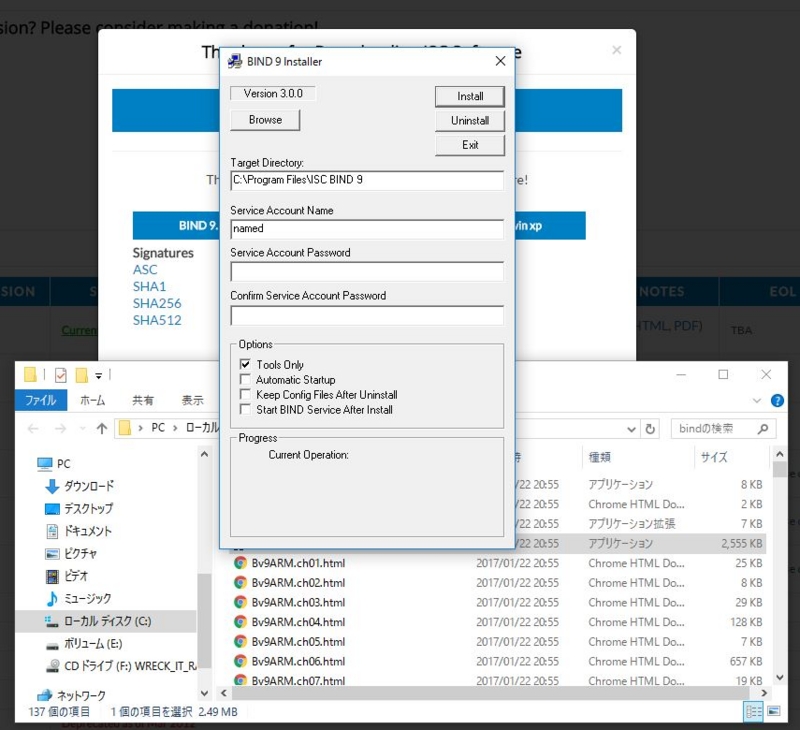Open the ホーム ribbon tab in Explorer
The width and height of the screenshot is (800, 730).
[92, 400]
